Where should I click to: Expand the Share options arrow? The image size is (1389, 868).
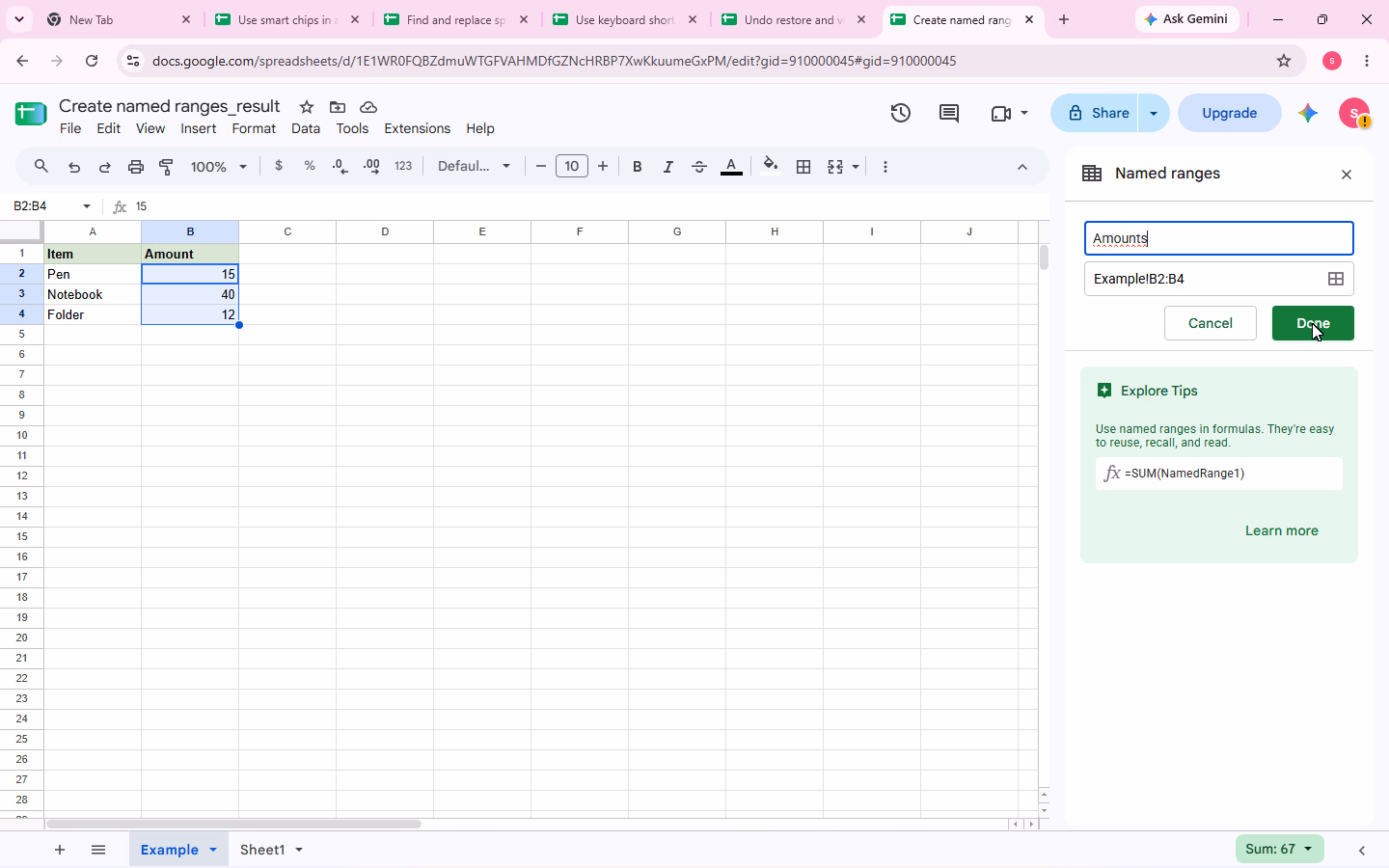pos(1154,113)
